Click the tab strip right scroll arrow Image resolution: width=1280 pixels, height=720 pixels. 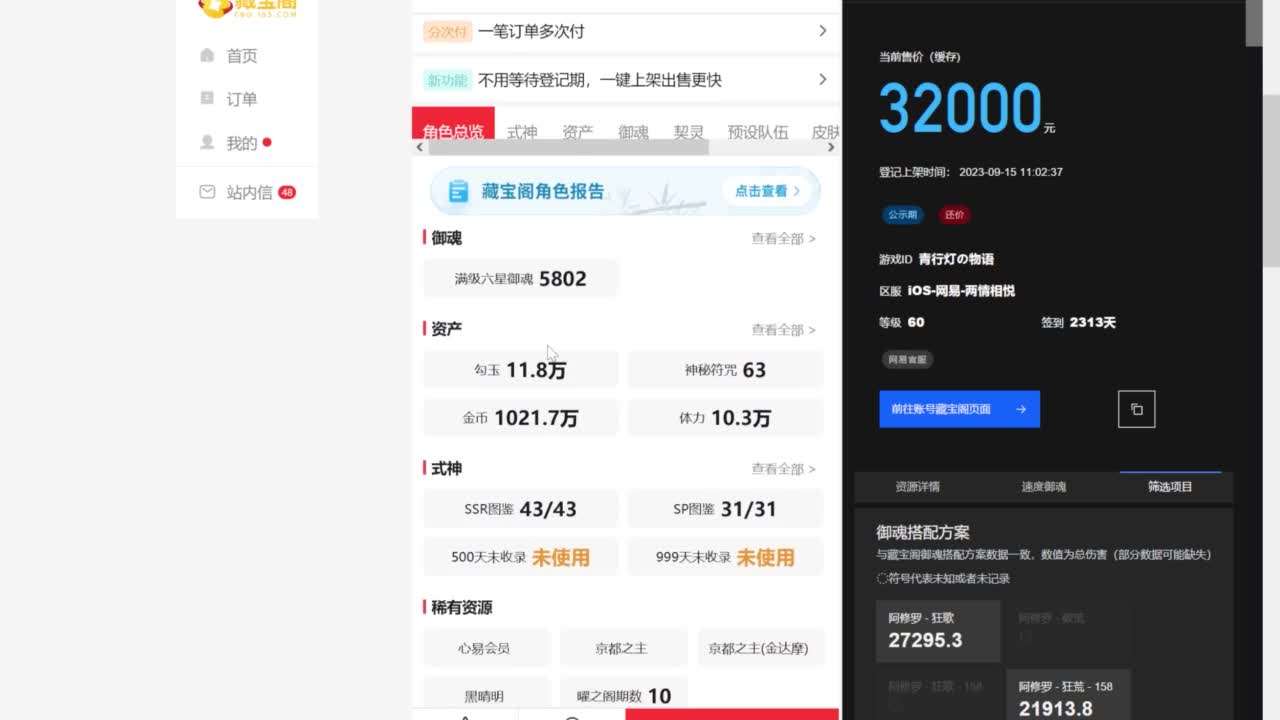(x=831, y=147)
